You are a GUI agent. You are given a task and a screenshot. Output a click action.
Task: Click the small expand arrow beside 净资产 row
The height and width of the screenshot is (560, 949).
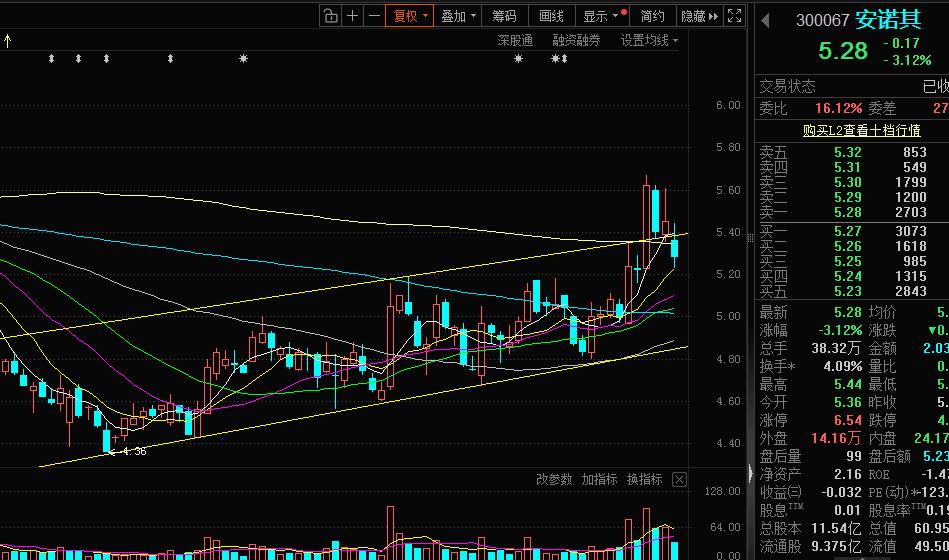pyautogui.click(x=750, y=473)
